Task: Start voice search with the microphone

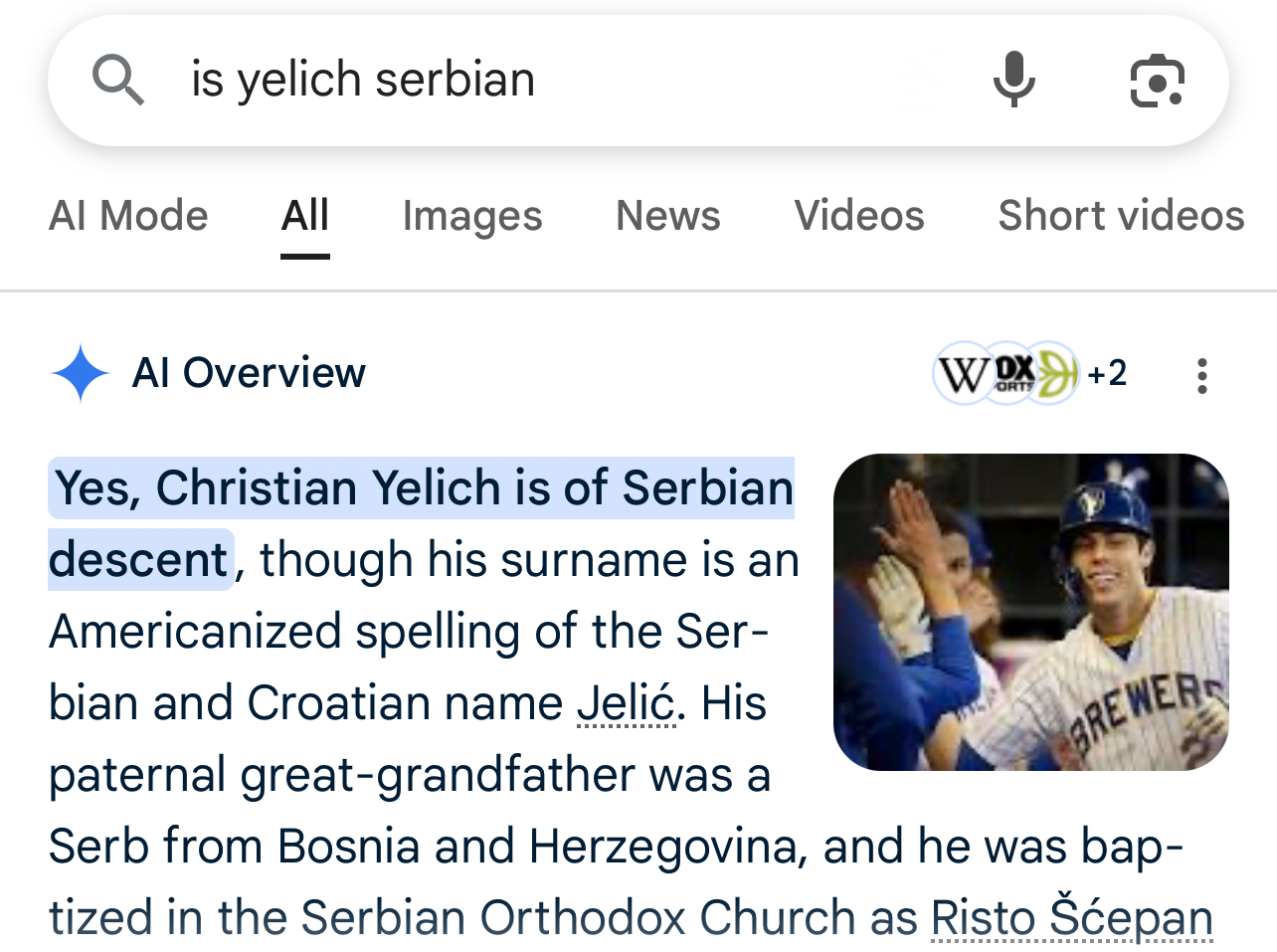Action: pos(1013,80)
